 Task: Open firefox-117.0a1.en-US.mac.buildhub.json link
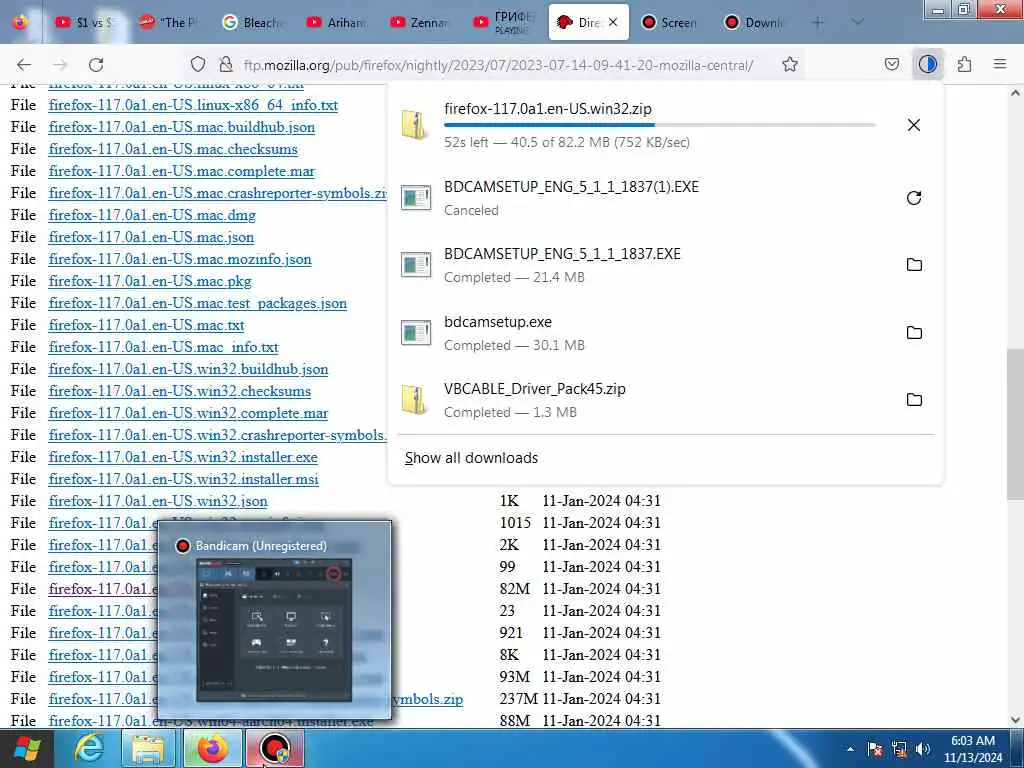tap(182, 127)
